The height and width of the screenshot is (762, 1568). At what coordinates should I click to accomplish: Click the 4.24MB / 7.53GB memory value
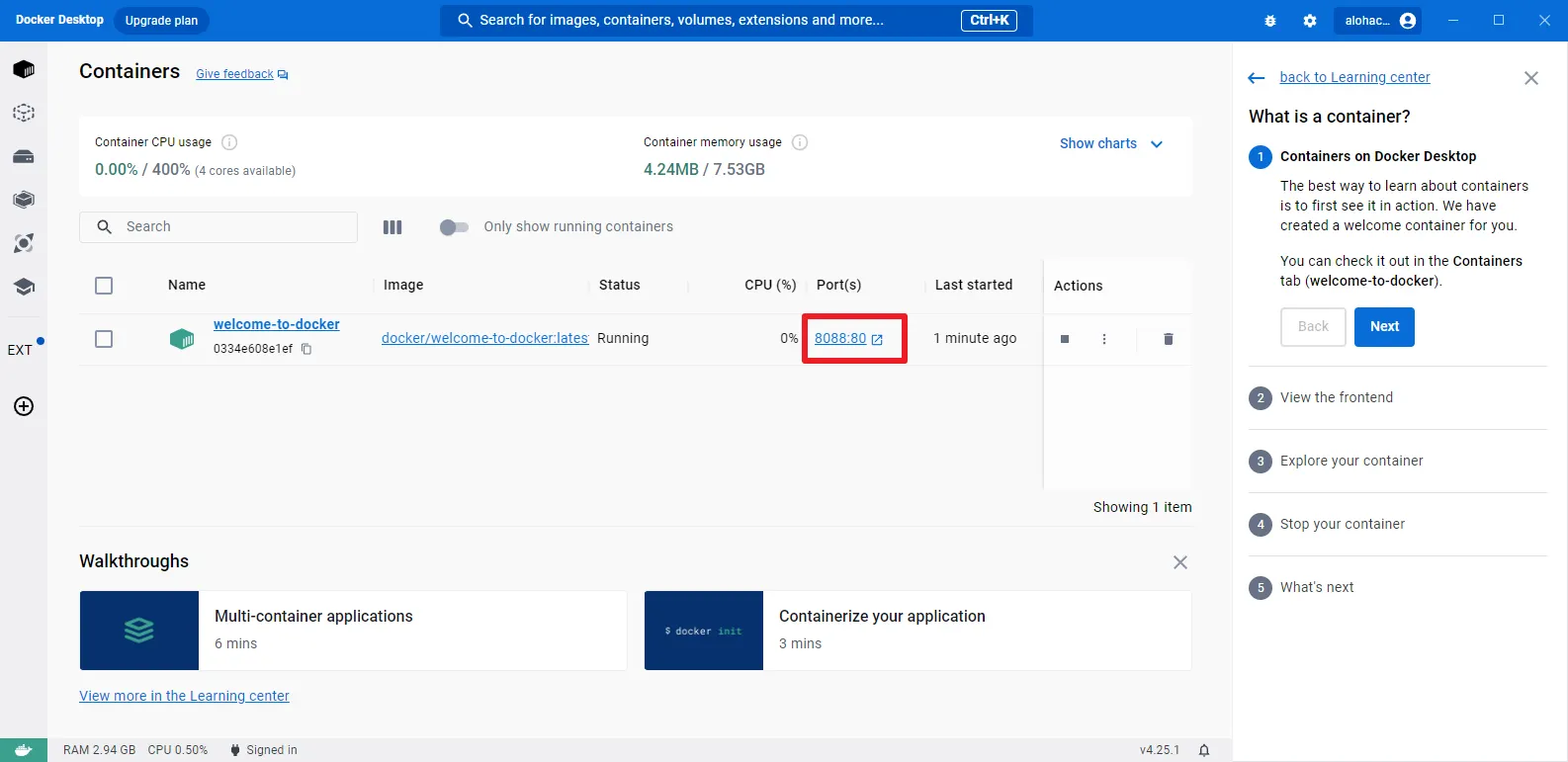[704, 169]
